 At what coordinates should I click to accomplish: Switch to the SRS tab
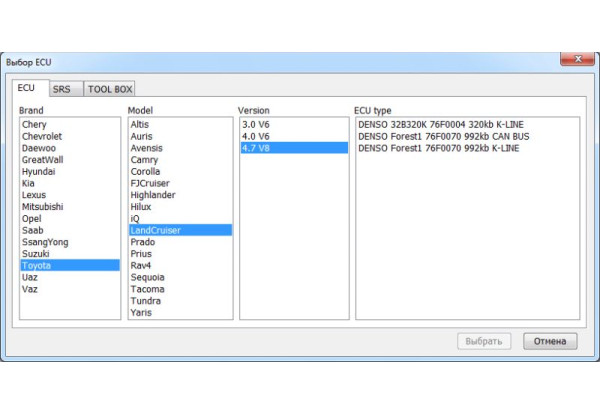click(x=62, y=89)
